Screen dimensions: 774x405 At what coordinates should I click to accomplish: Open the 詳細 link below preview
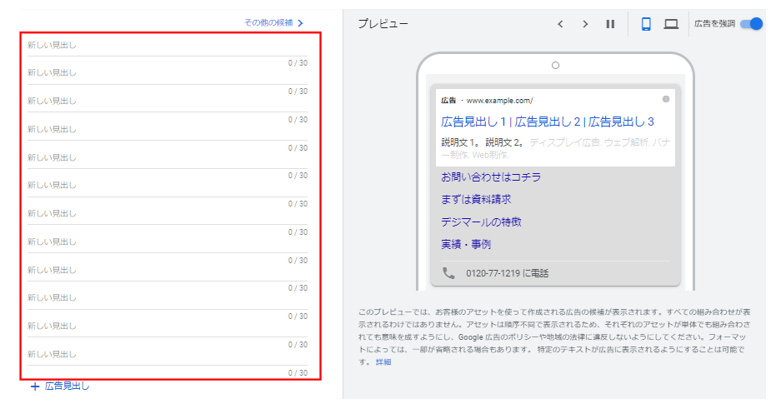click(384, 362)
